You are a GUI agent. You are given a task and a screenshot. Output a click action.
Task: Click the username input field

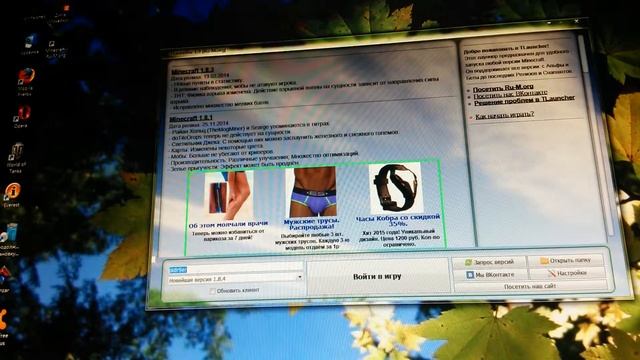point(236,269)
